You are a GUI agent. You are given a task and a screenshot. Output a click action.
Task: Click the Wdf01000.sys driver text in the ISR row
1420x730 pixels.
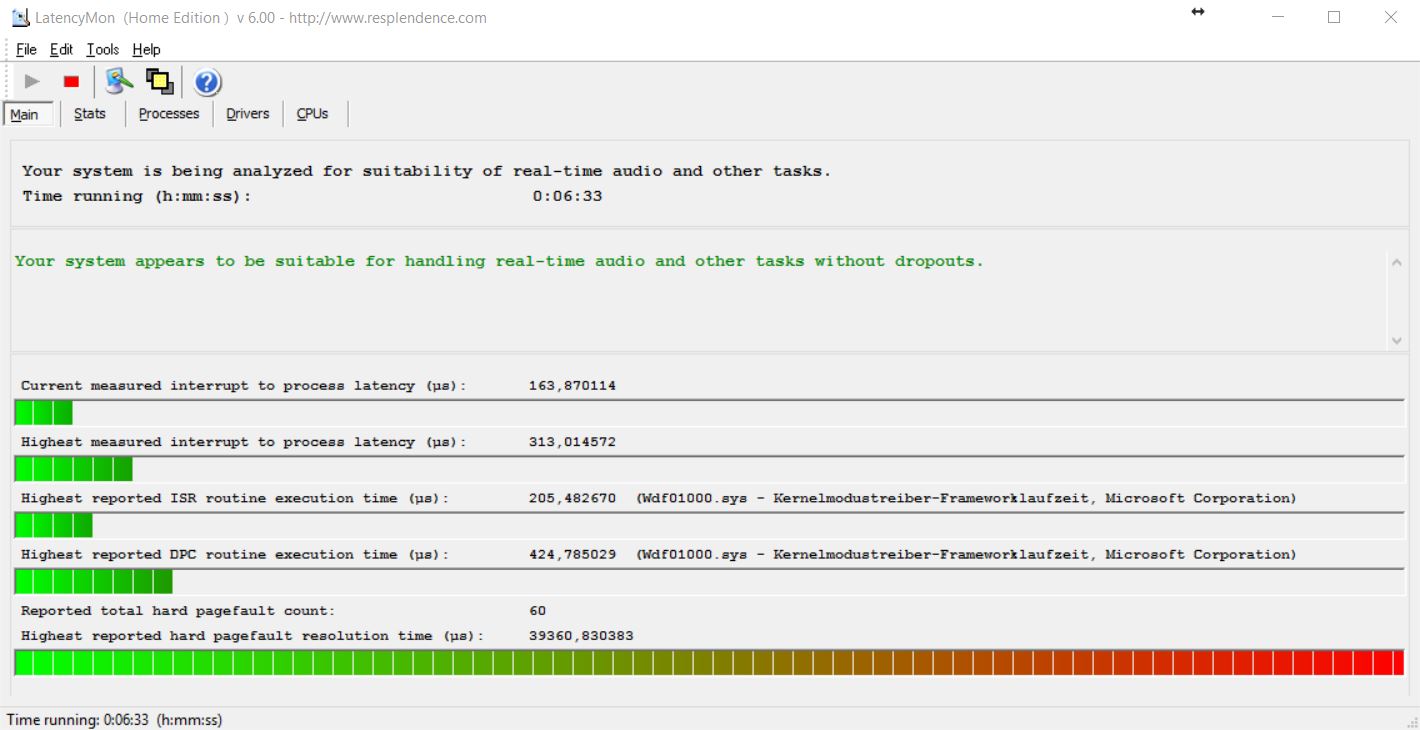[x=966, y=498]
